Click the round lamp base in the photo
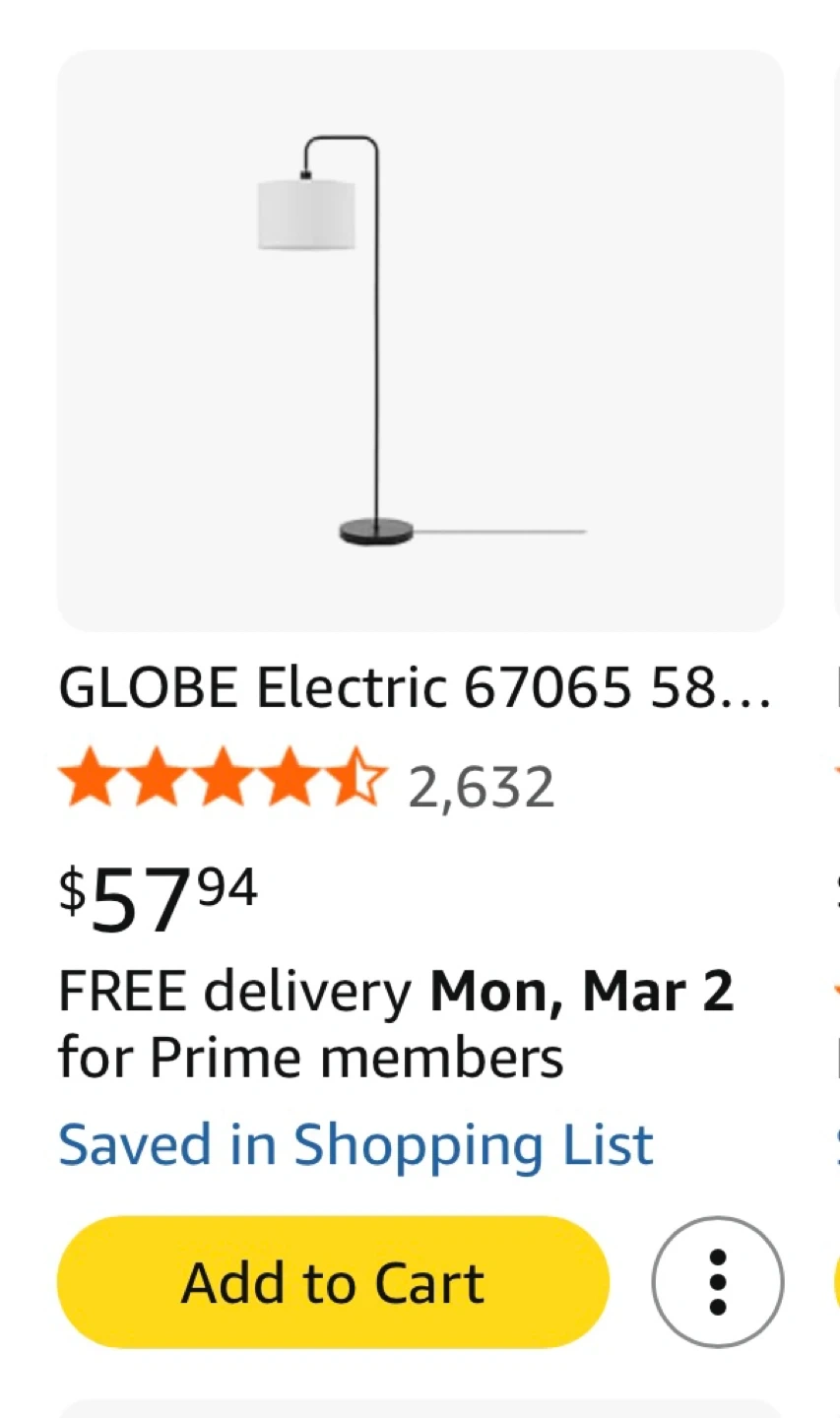 pos(376,532)
